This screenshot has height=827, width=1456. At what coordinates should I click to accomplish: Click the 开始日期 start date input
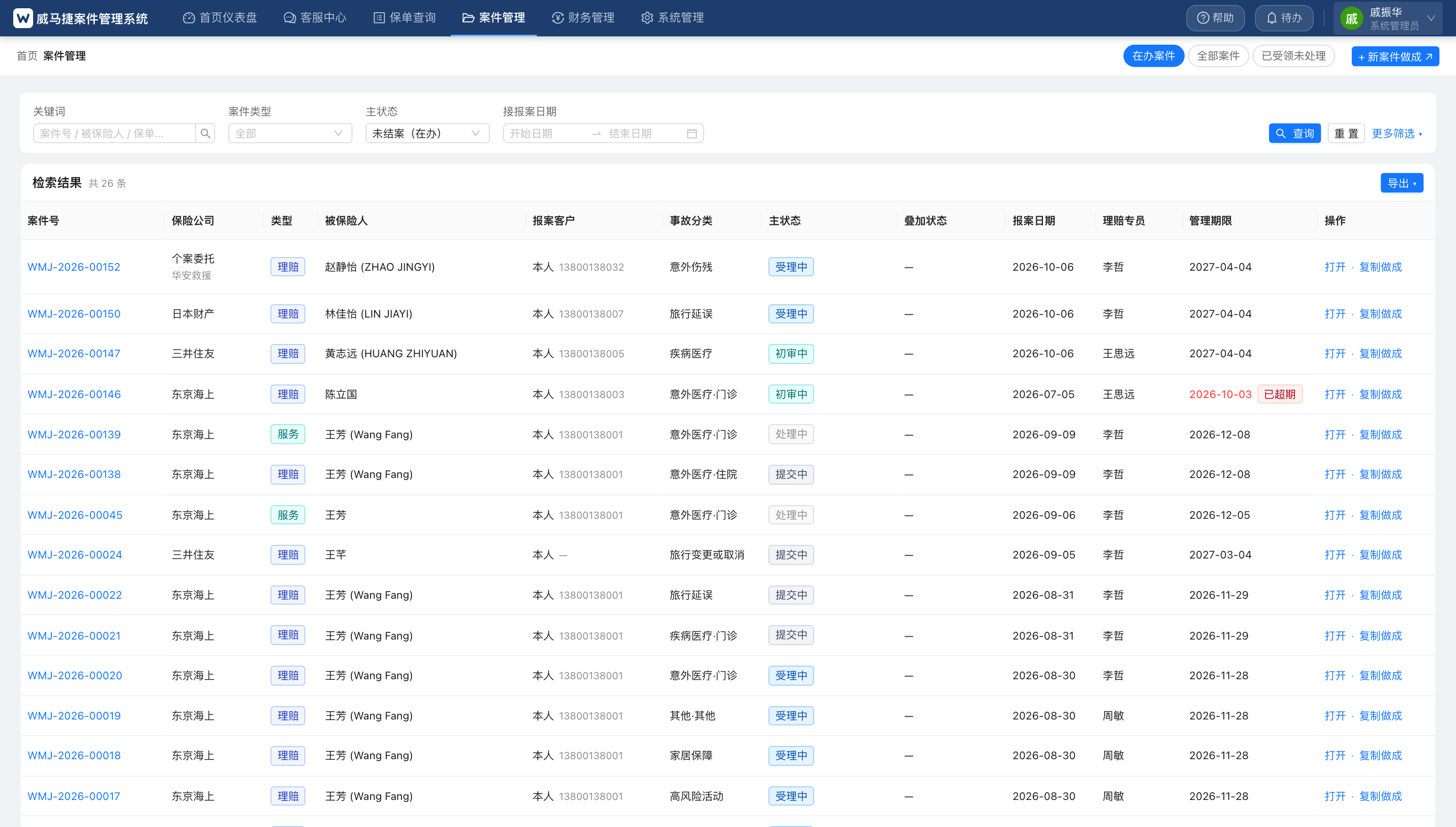(547, 133)
